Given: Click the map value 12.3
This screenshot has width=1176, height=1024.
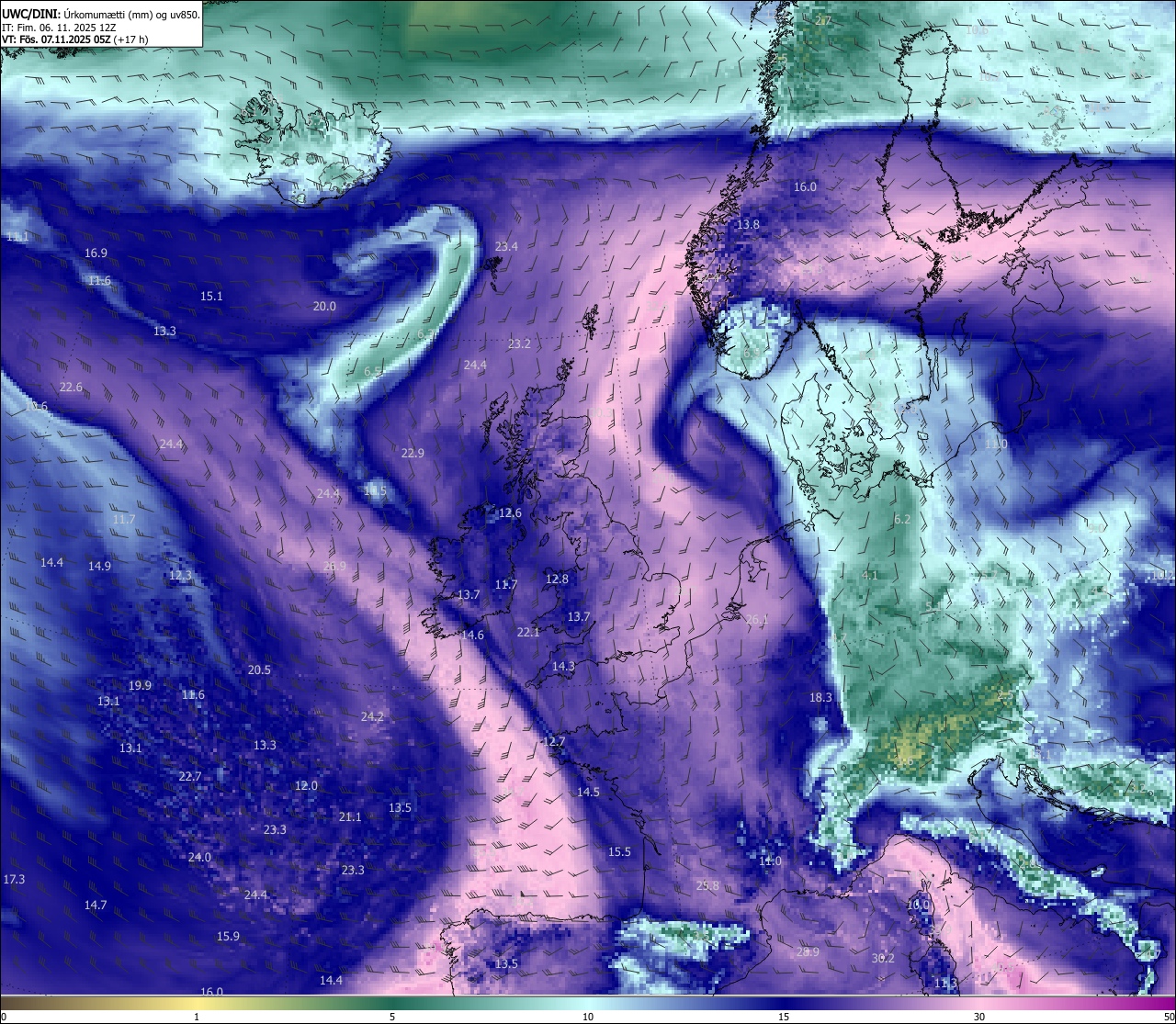Looking at the screenshot, I should click(x=180, y=576).
